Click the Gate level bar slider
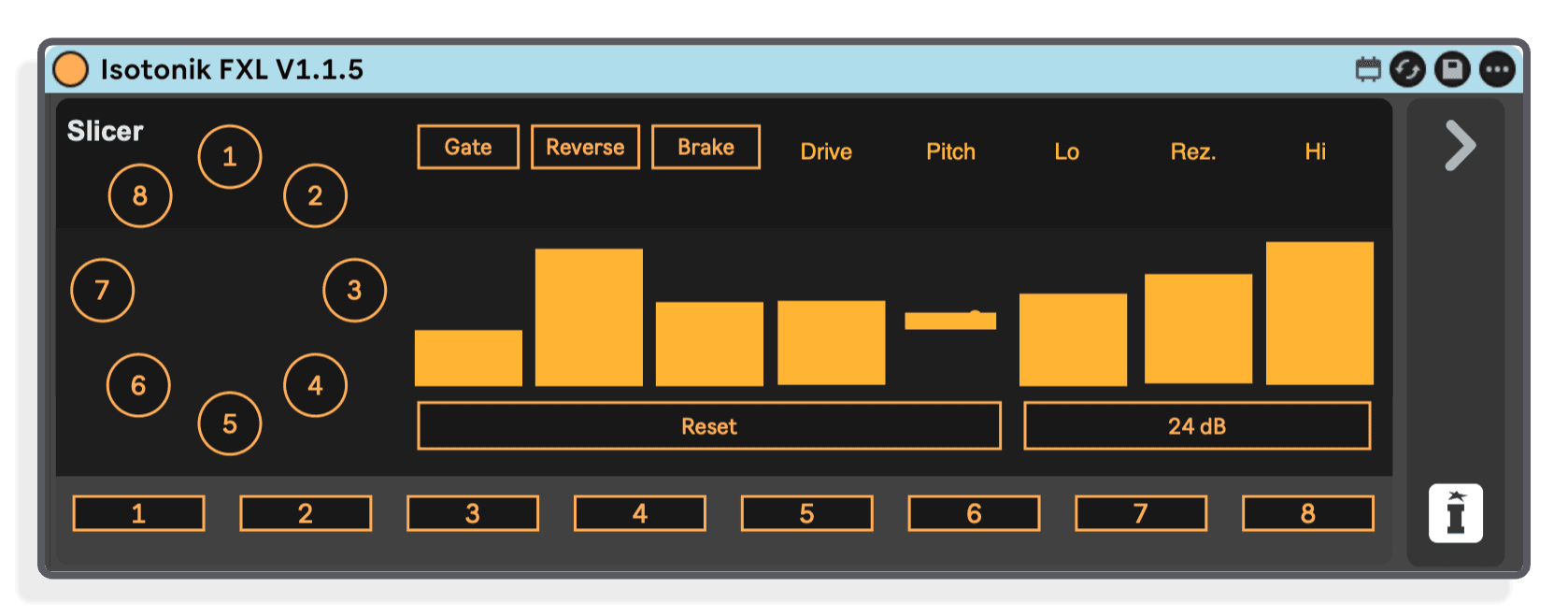1568x616 pixels. pyautogui.click(x=468, y=358)
